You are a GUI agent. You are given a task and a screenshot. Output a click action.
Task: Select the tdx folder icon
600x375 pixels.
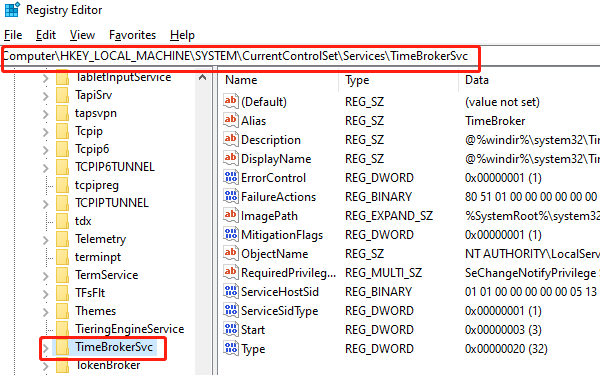[62, 221]
